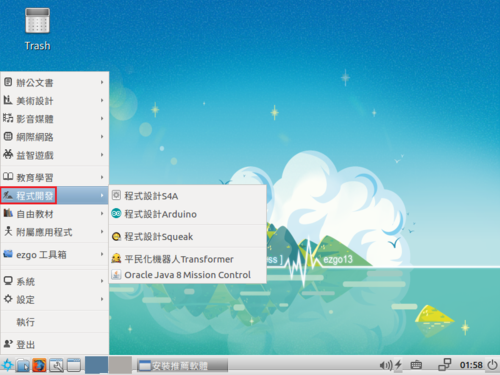
Task: Switch to the 安裝推薦軟體 taskbar window
Action: [182, 365]
